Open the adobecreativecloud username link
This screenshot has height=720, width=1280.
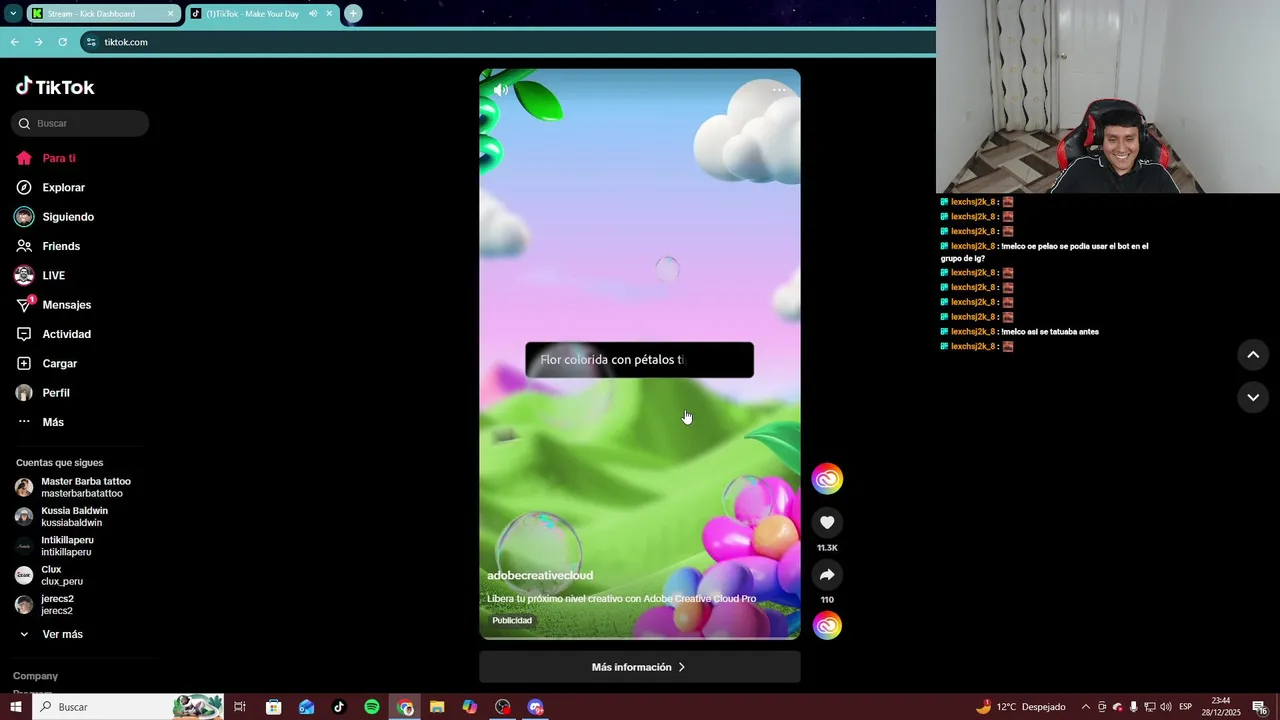(x=540, y=575)
